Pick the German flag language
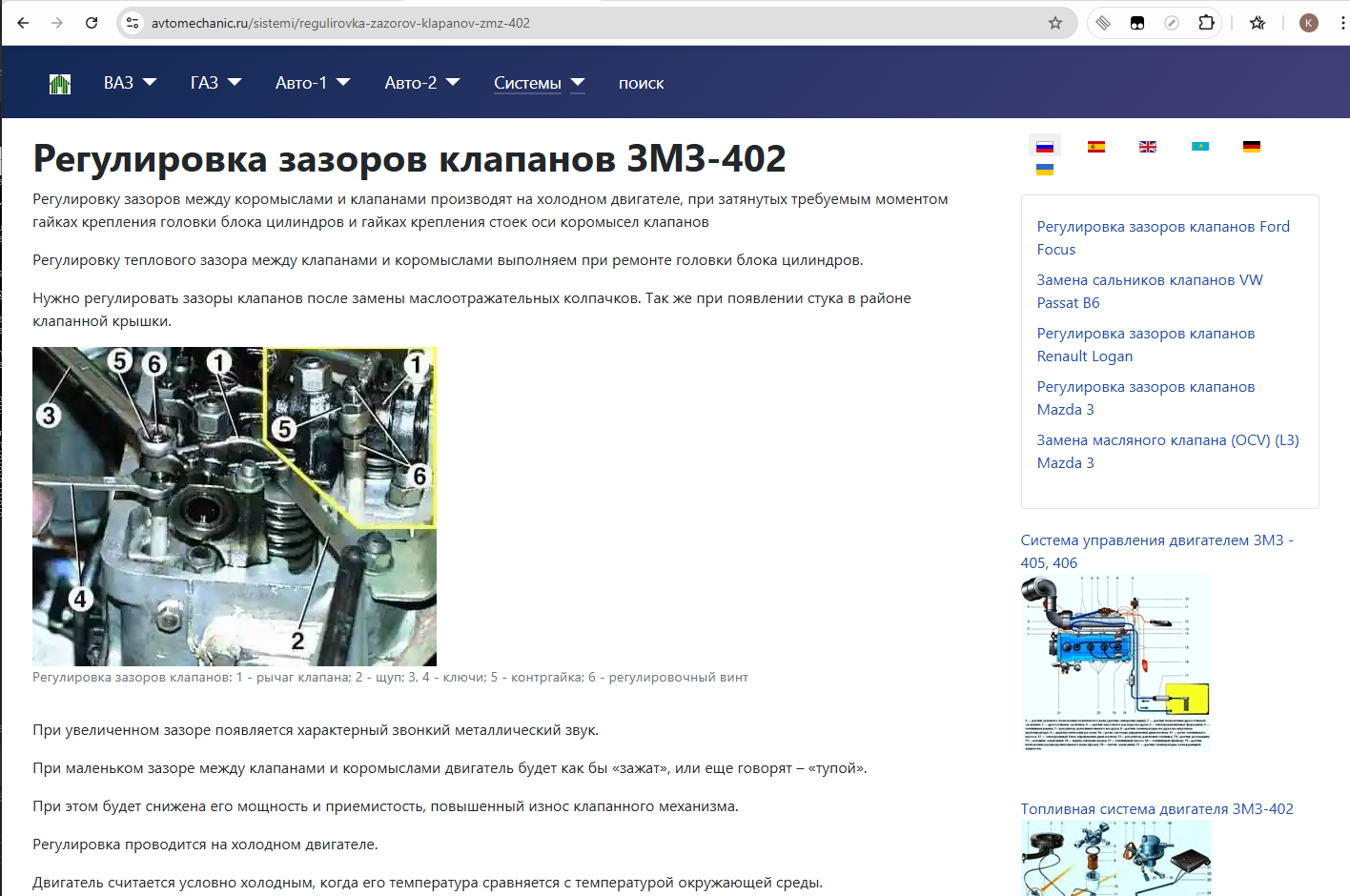This screenshot has width=1350, height=896. (x=1252, y=147)
